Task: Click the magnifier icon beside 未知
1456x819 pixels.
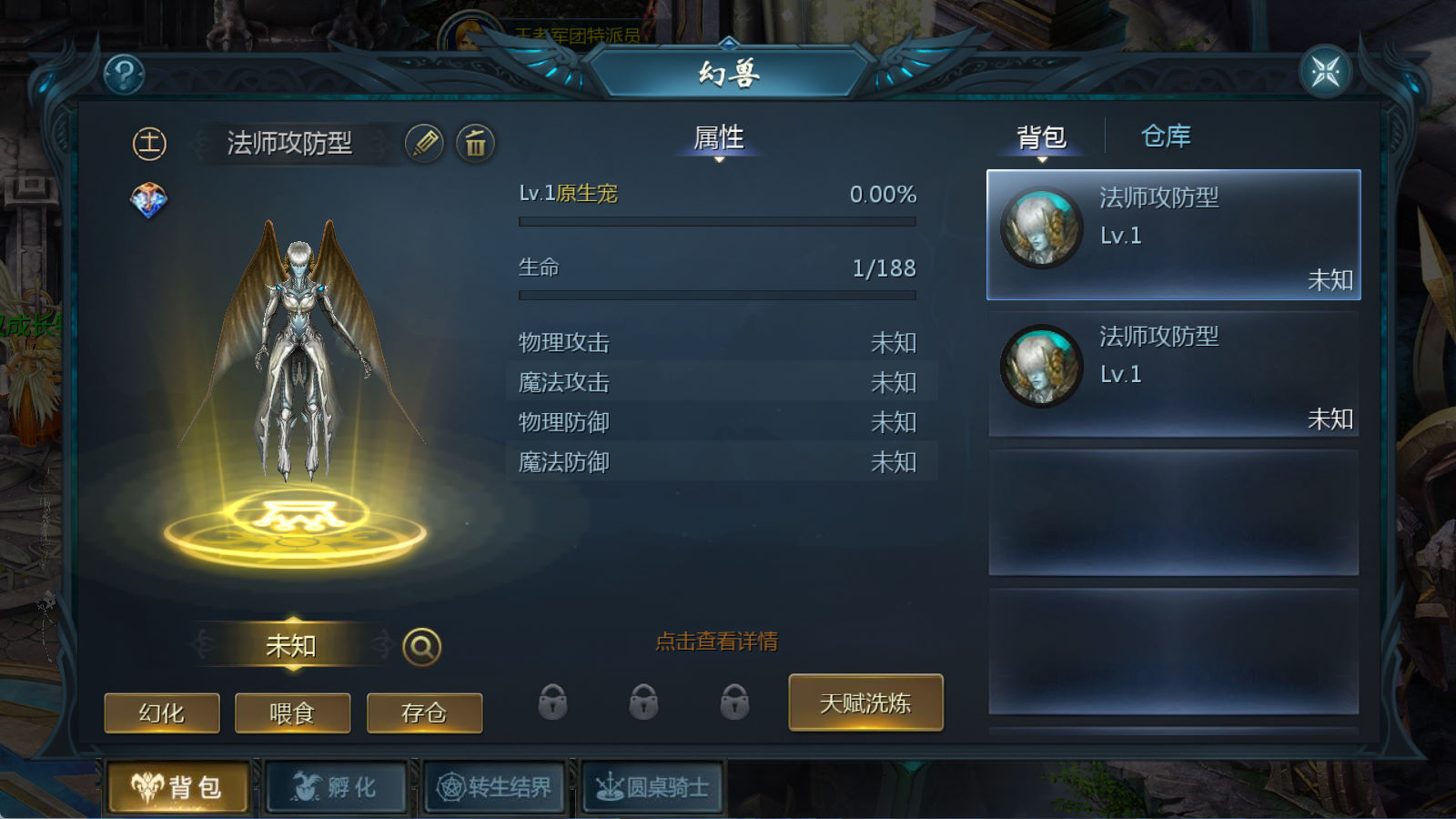Action: click(x=421, y=647)
